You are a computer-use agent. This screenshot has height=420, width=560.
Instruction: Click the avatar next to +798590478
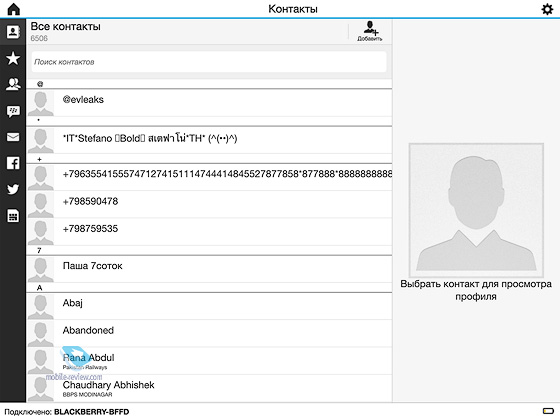[x=41, y=205]
